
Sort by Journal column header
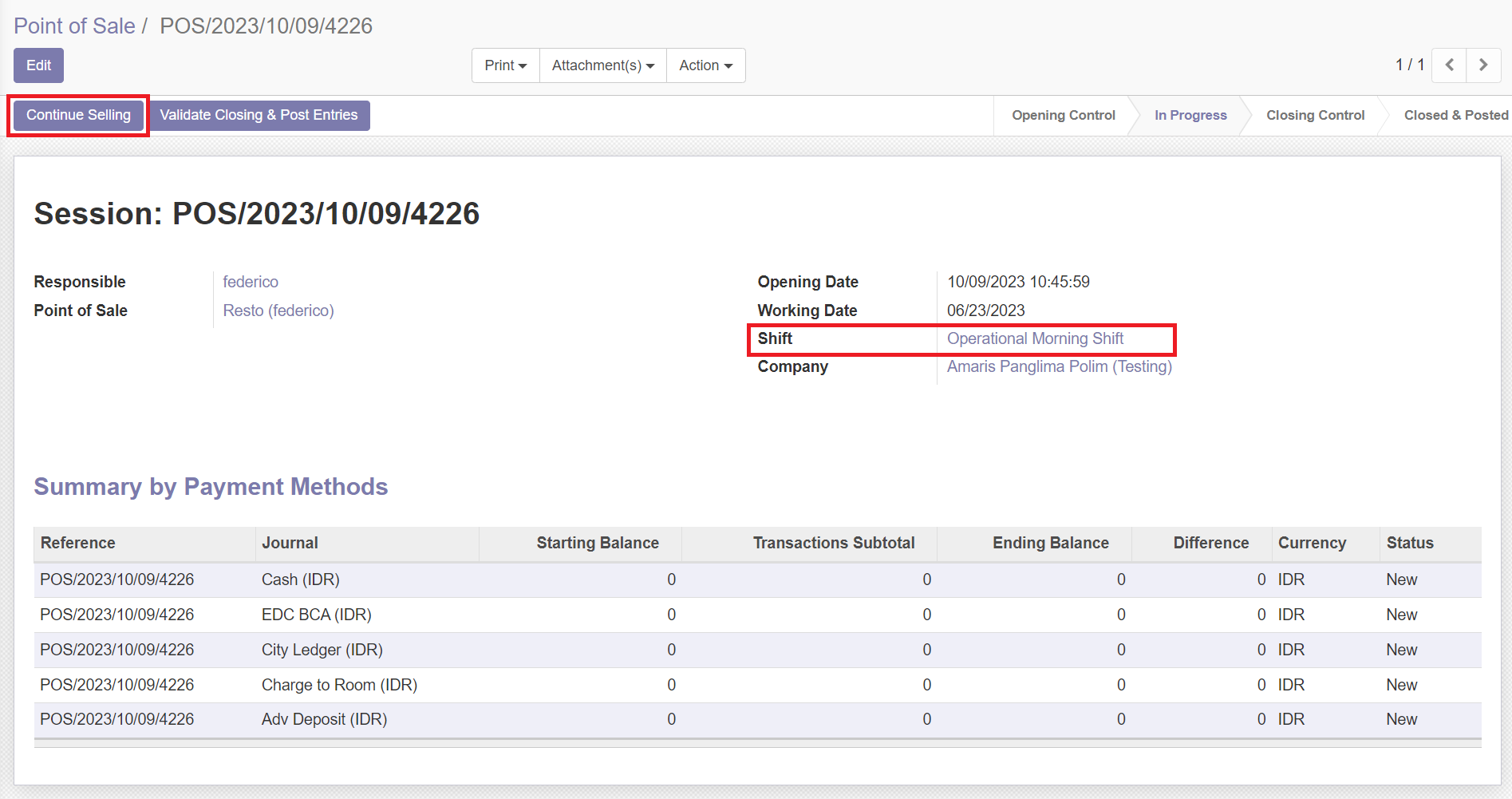tap(367, 543)
